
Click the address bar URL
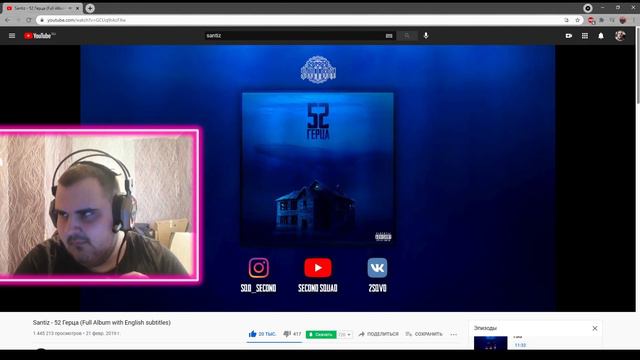click(86, 20)
